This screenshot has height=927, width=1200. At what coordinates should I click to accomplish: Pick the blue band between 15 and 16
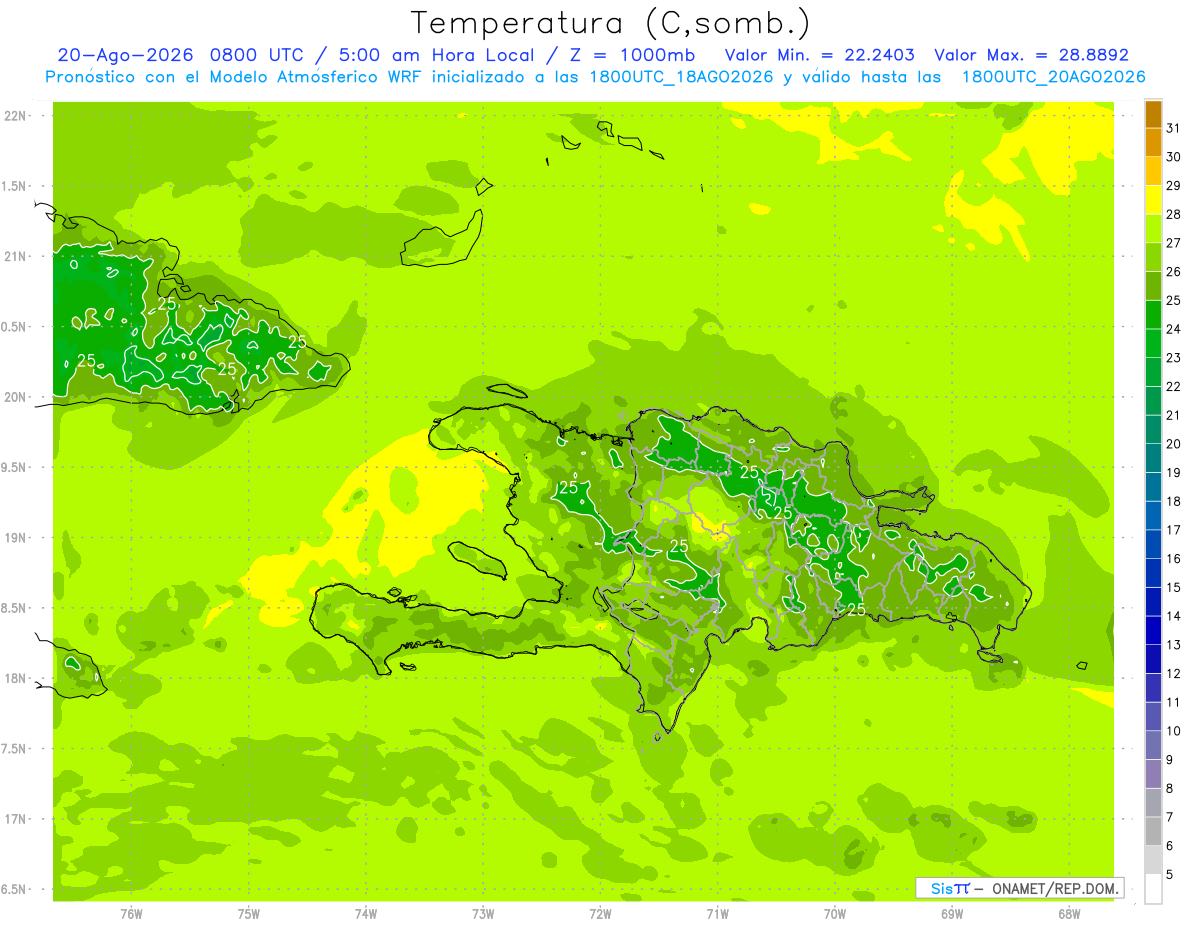pos(1153,573)
